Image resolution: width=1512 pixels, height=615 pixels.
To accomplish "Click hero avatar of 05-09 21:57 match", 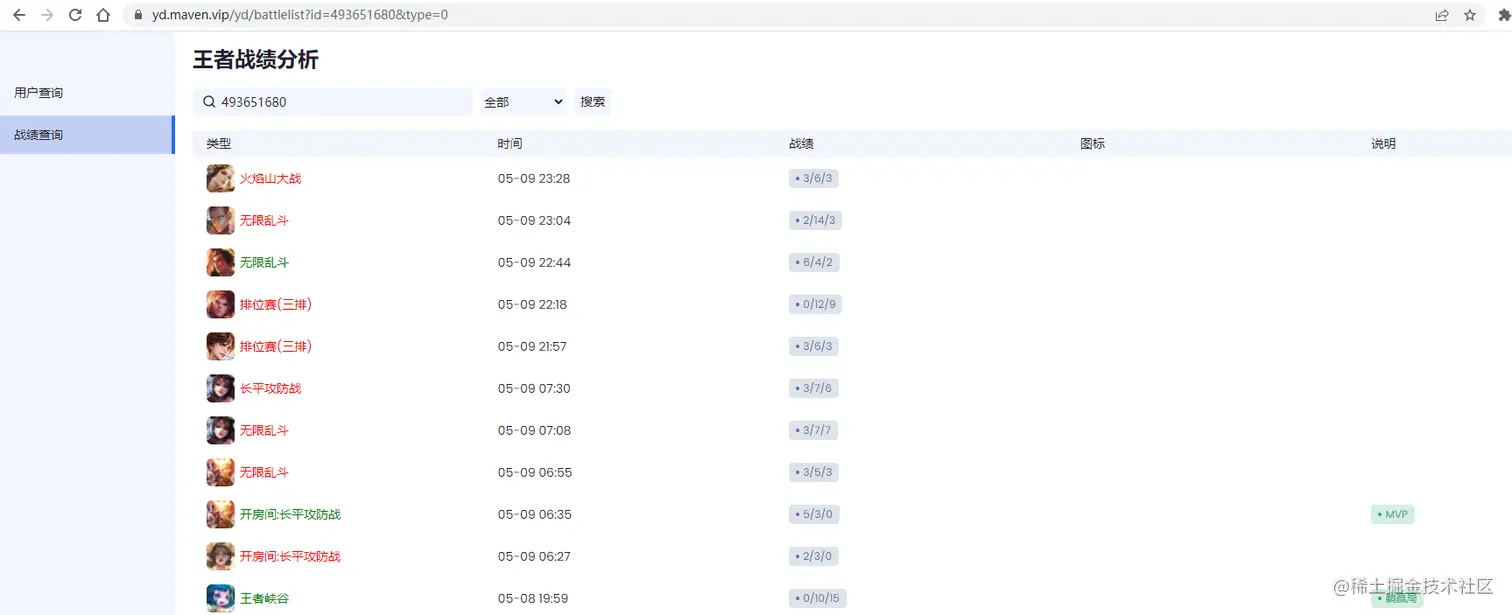I will (x=220, y=346).
